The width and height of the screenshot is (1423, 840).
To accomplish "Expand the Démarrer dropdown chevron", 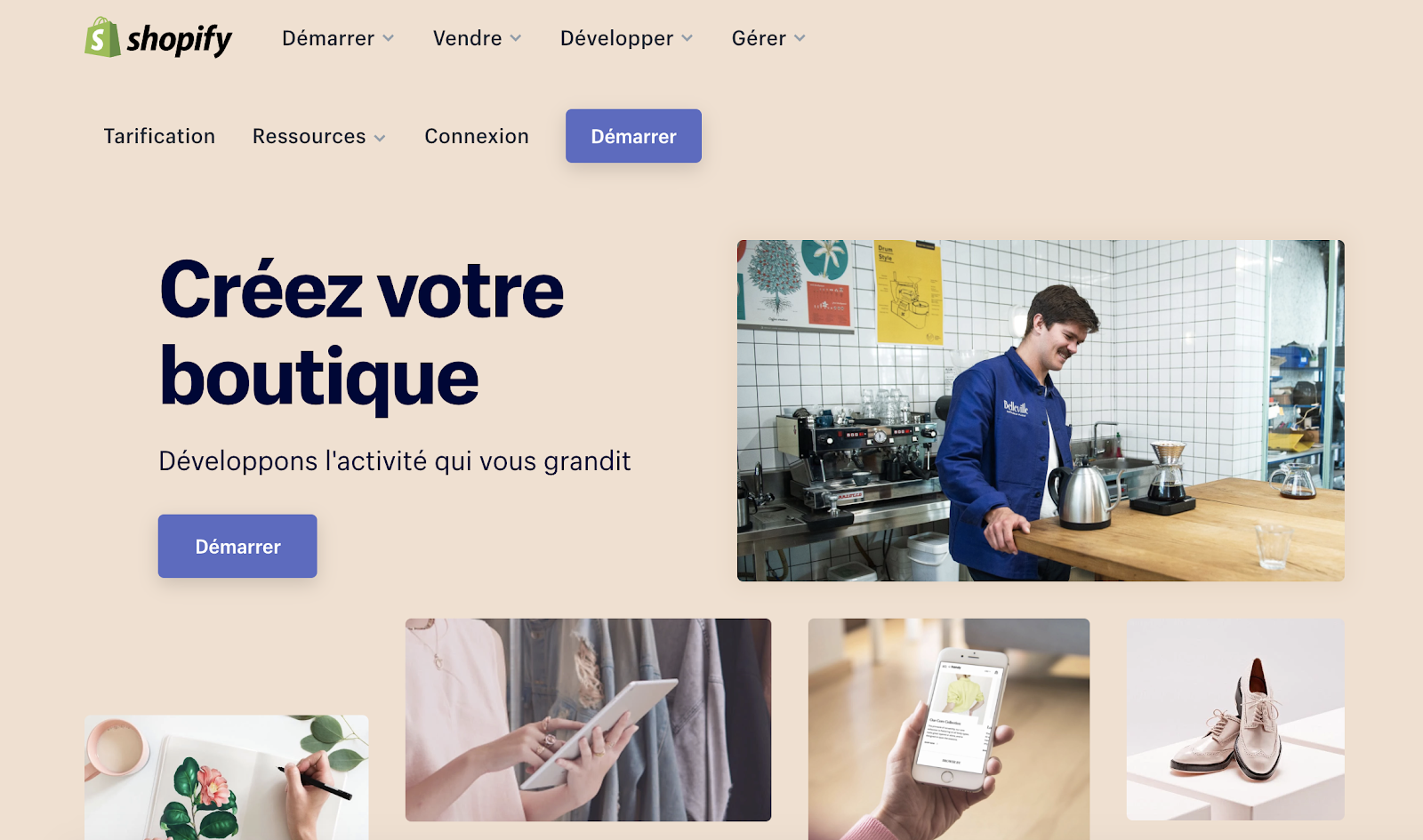I will (389, 38).
